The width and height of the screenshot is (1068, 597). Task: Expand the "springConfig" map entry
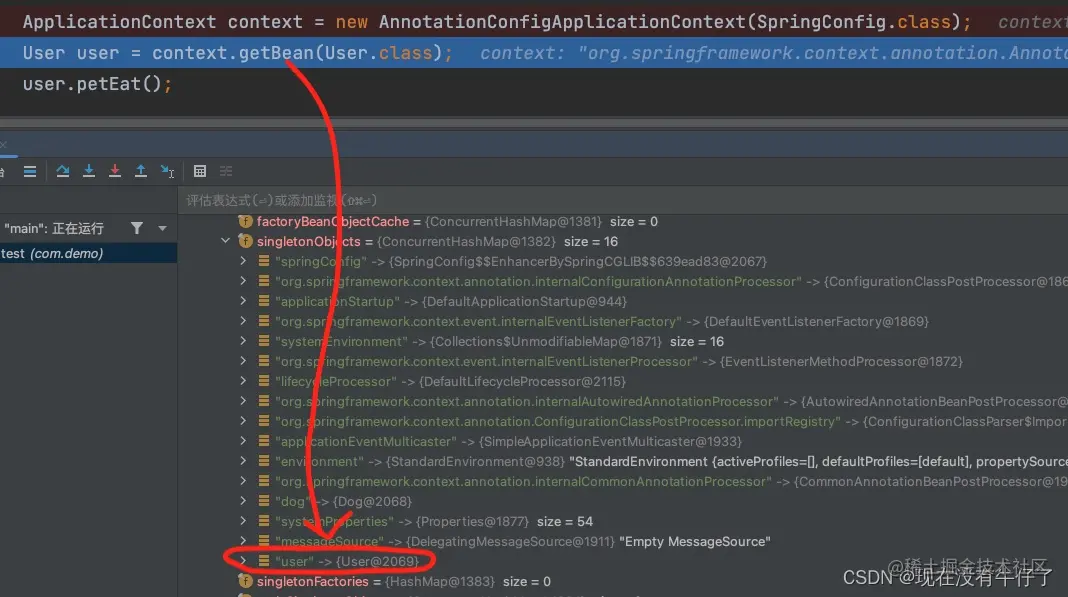[x=243, y=260]
